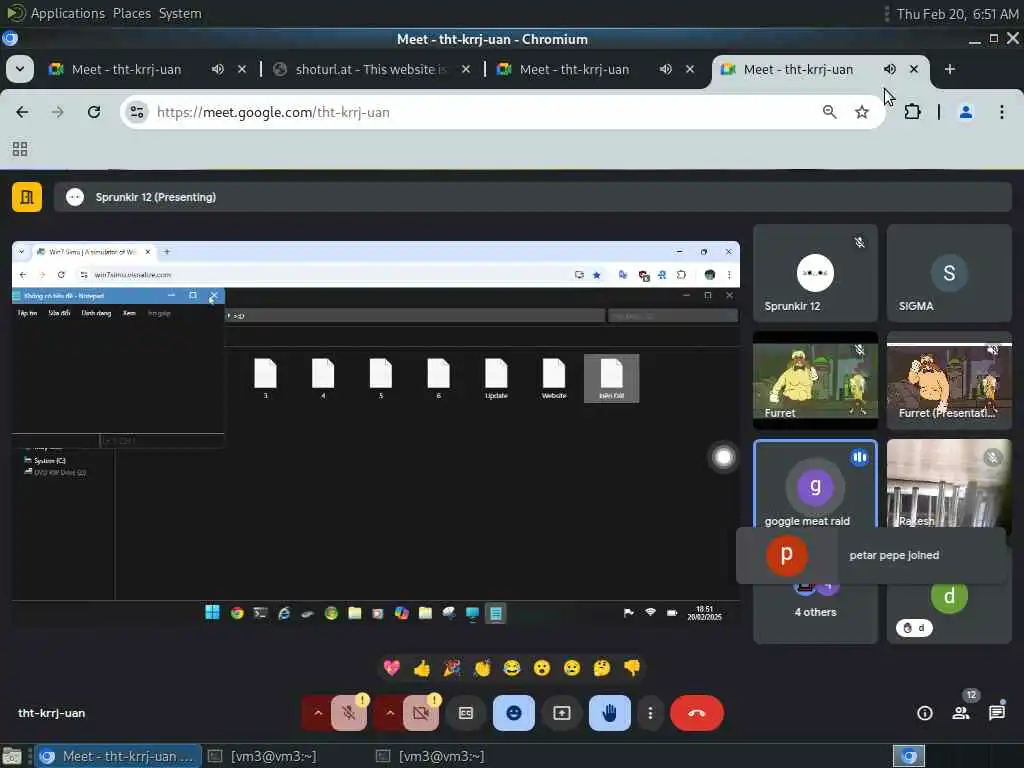Switch to the shoturl.at tab
Image resolution: width=1024 pixels, height=768 pixels.
pos(370,69)
